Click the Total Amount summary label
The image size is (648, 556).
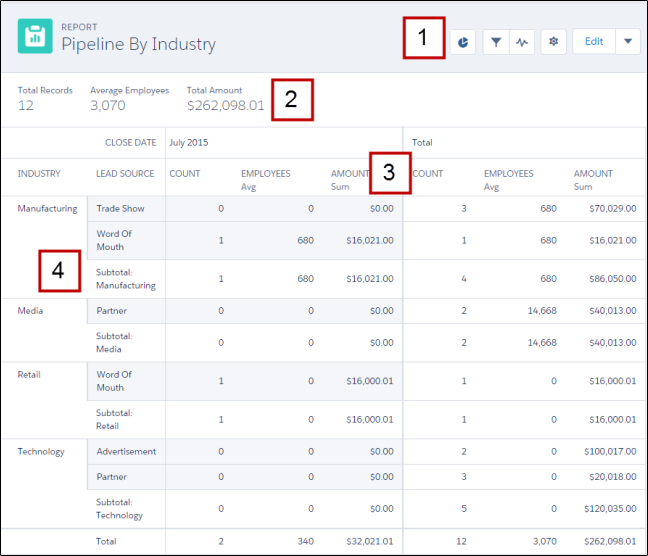pos(214,91)
